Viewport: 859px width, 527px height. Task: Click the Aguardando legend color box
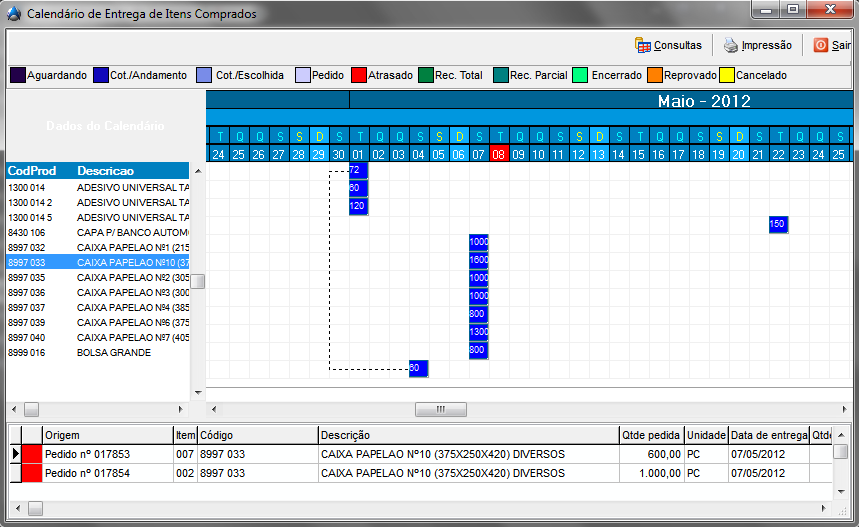(17, 75)
